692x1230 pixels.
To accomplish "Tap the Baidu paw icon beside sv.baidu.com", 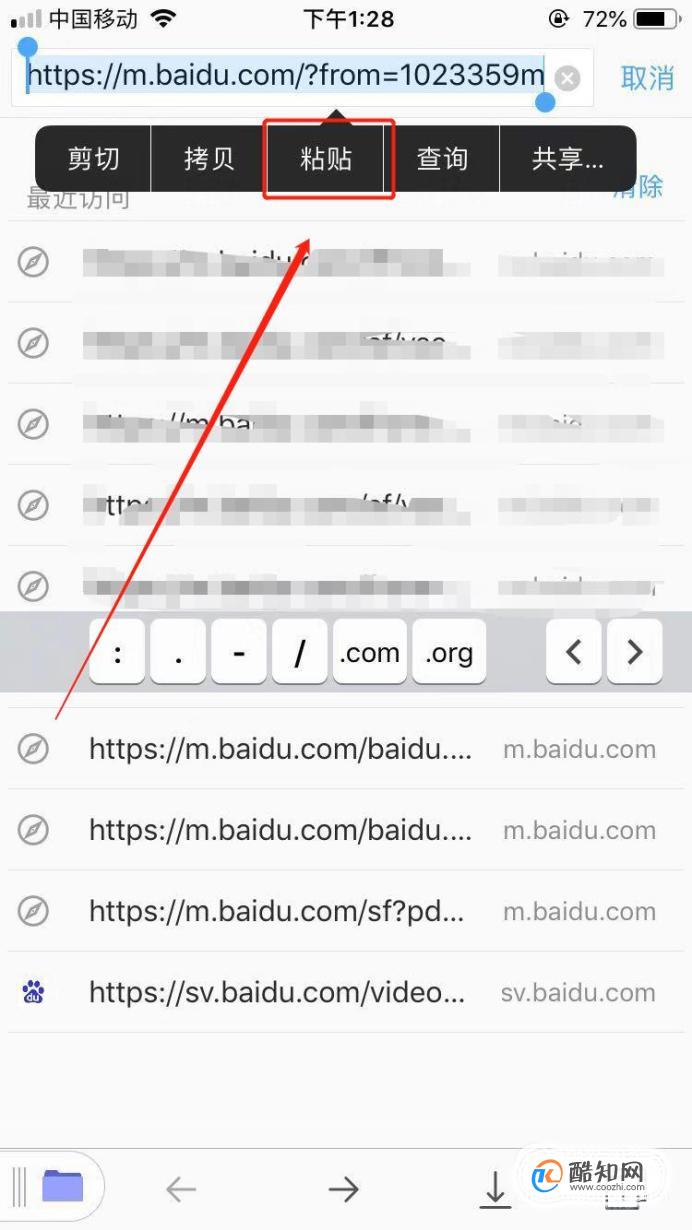I will pyautogui.click(x=33, y=992).
